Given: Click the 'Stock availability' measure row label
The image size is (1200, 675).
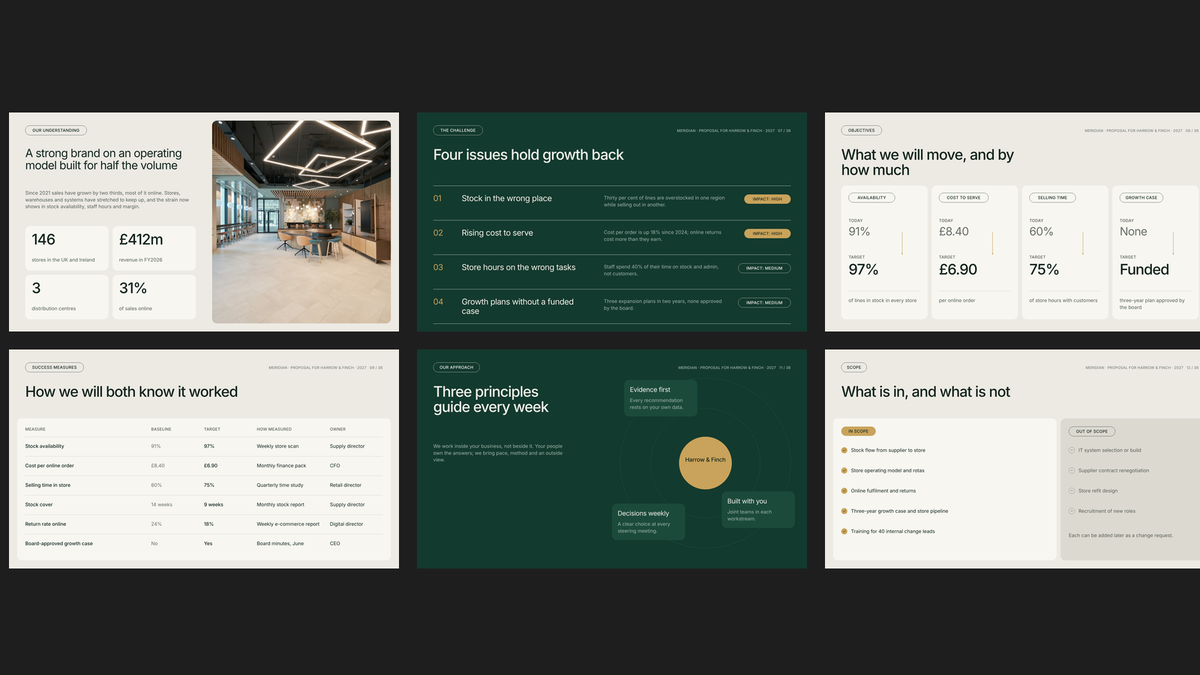Looking at the screenshot, I should point(44,446).
